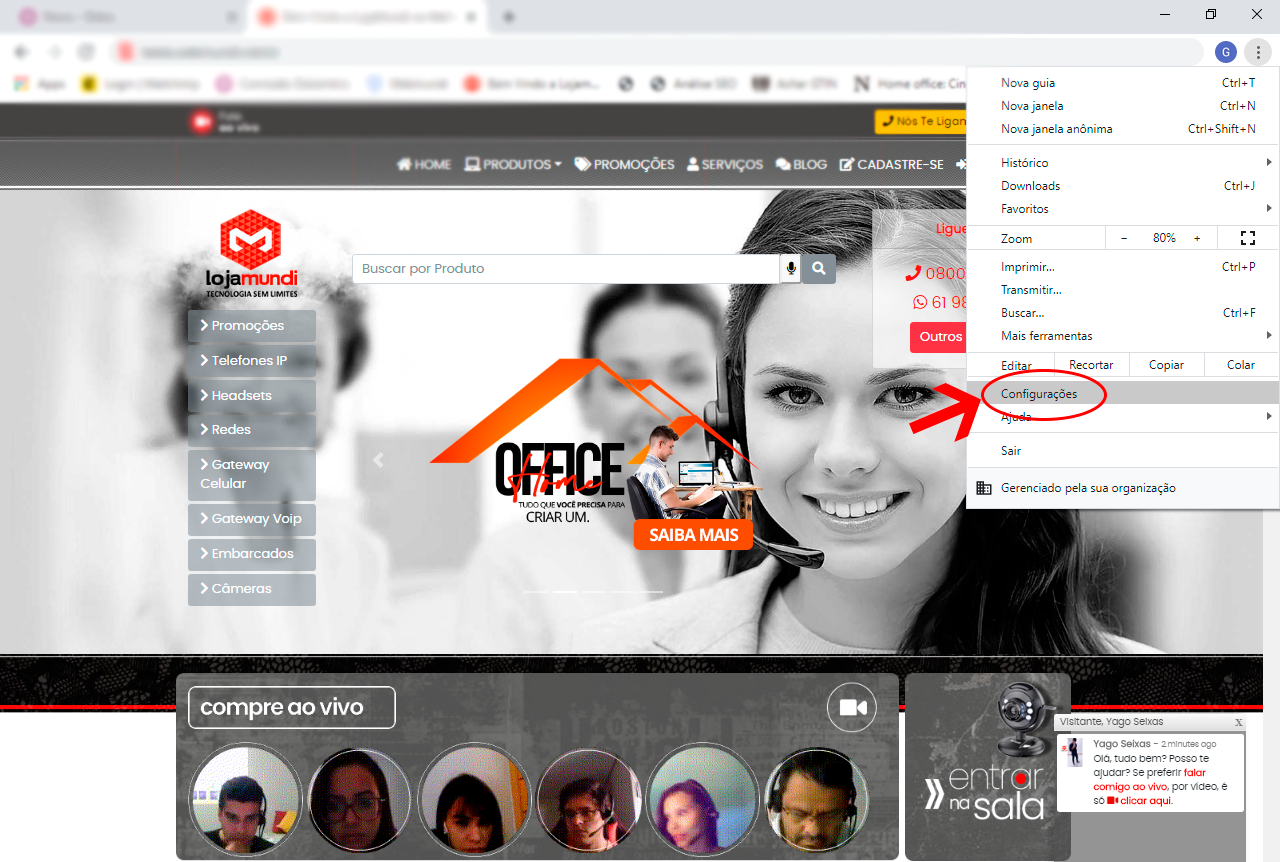Click the SAIBA MAIS banner button
Screen dimensions: 1280x862
point(693,535)
